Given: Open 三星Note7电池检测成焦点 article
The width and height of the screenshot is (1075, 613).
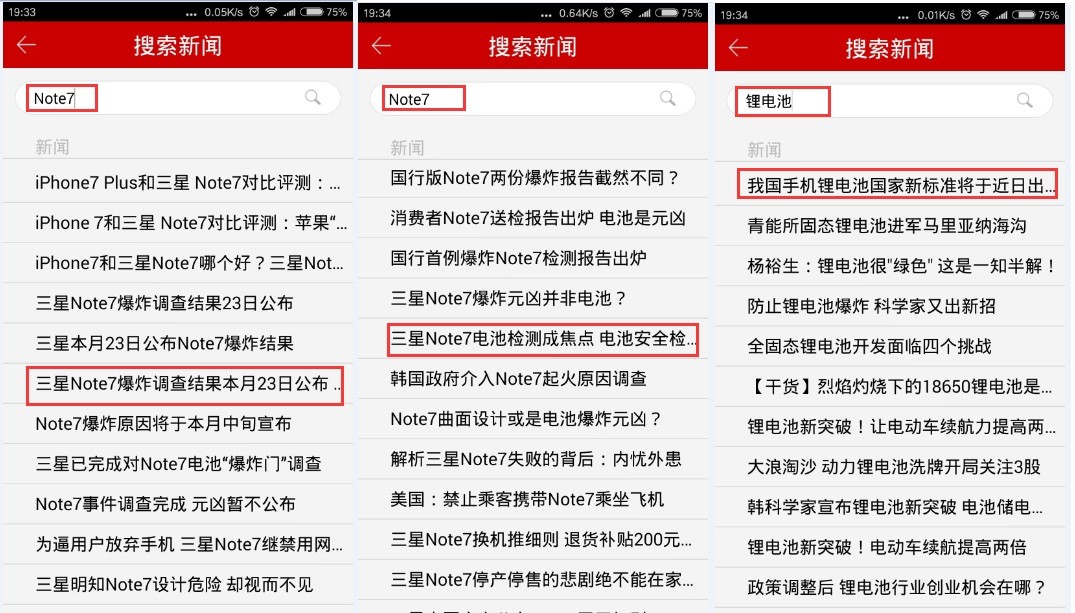Looking at the screenshot, I should pyautogui.click(x=533, y=339).
